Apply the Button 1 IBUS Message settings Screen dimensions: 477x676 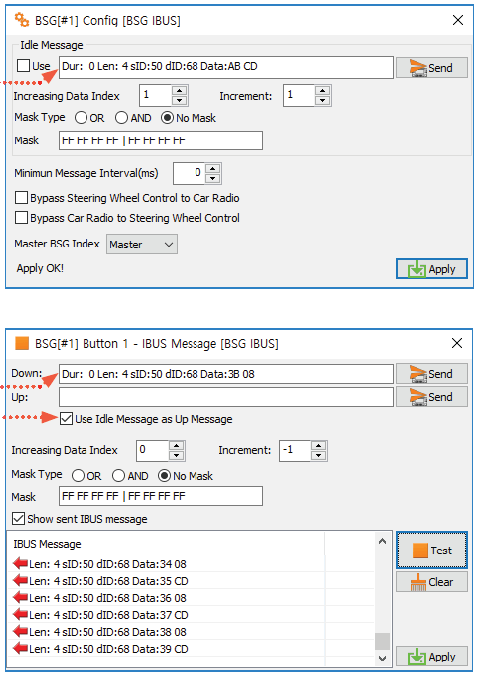click(x=431, y=656)
